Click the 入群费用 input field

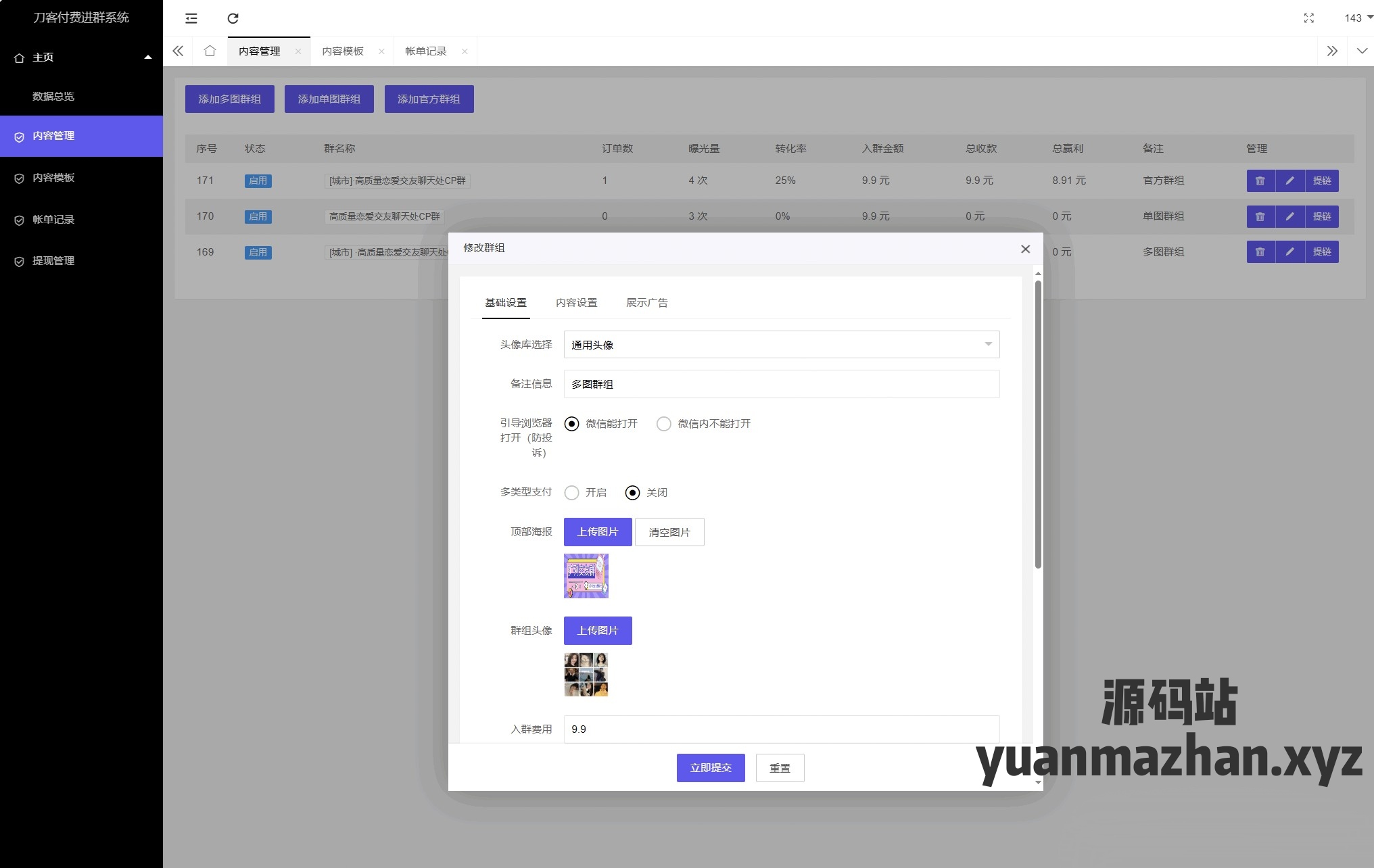click(781, 729)
